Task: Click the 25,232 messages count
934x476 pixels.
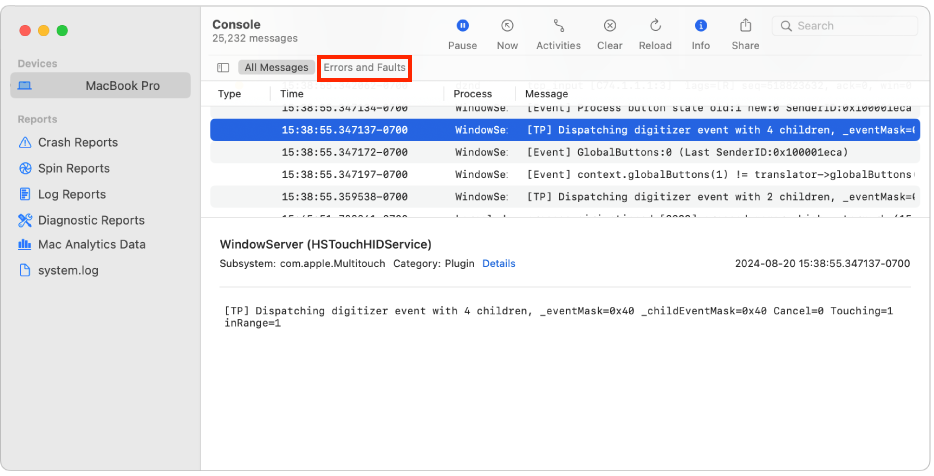Action: (255, 38)
